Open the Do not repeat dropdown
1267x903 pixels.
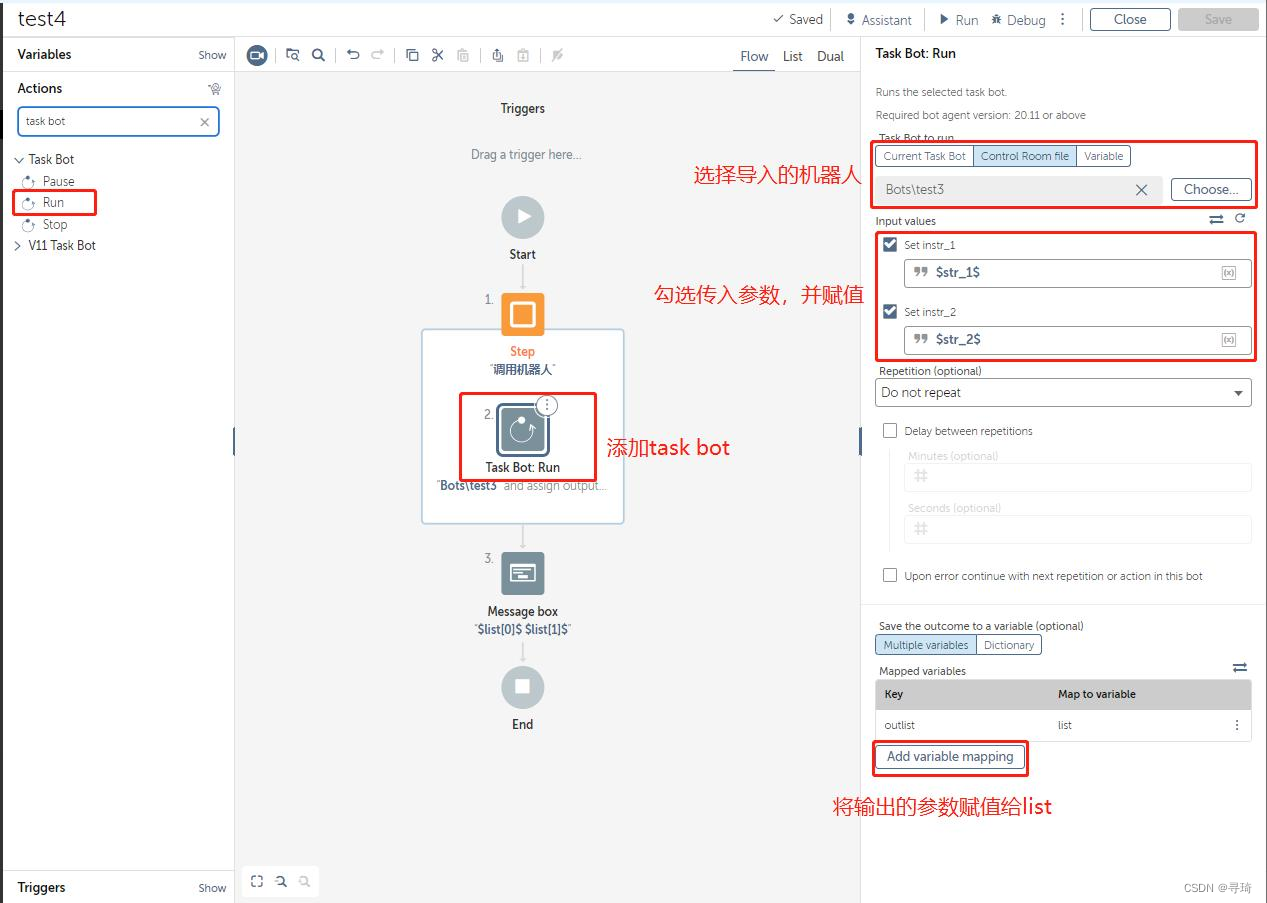coord(1063,392)
